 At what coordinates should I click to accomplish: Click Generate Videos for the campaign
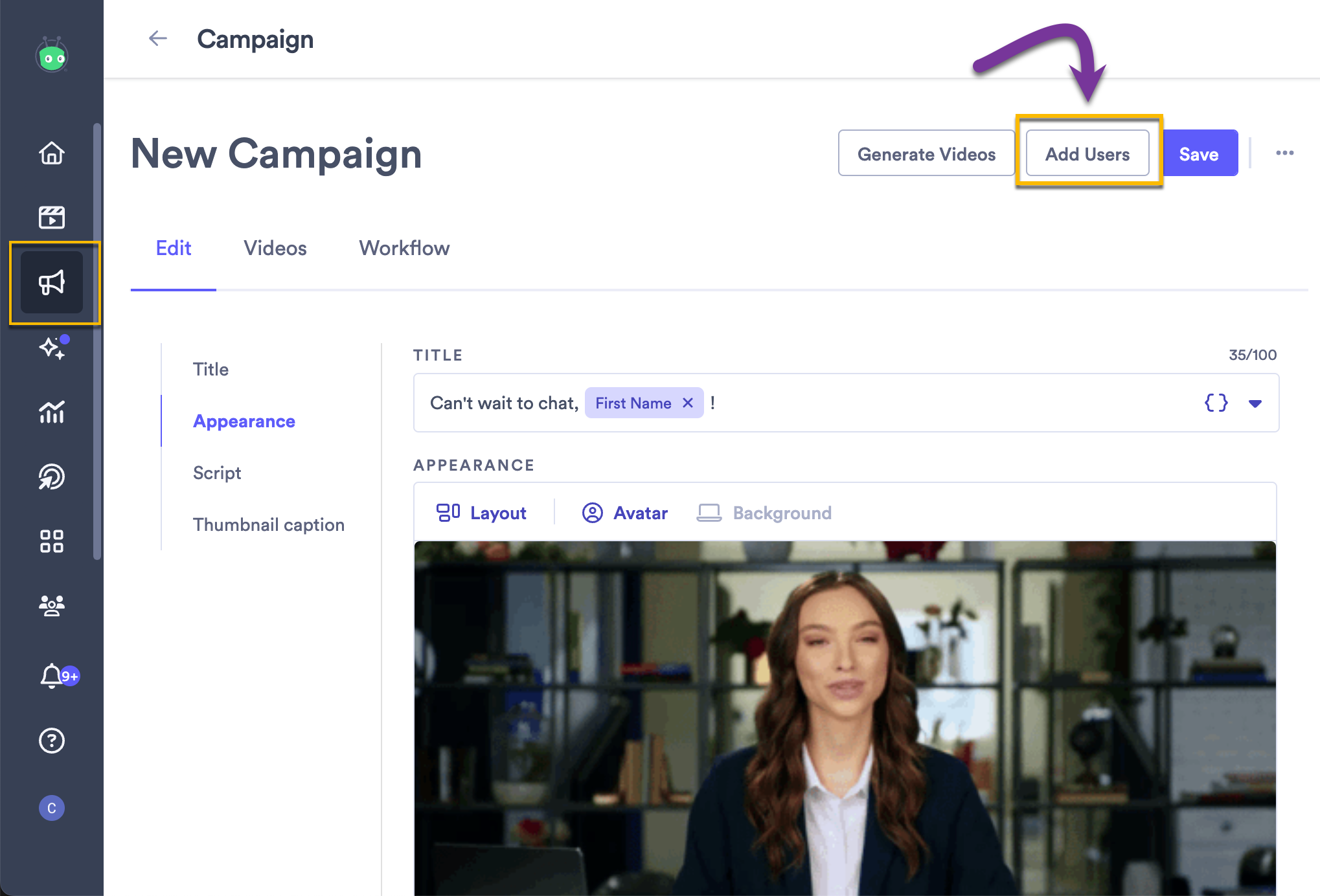click(x=926, y=153)
